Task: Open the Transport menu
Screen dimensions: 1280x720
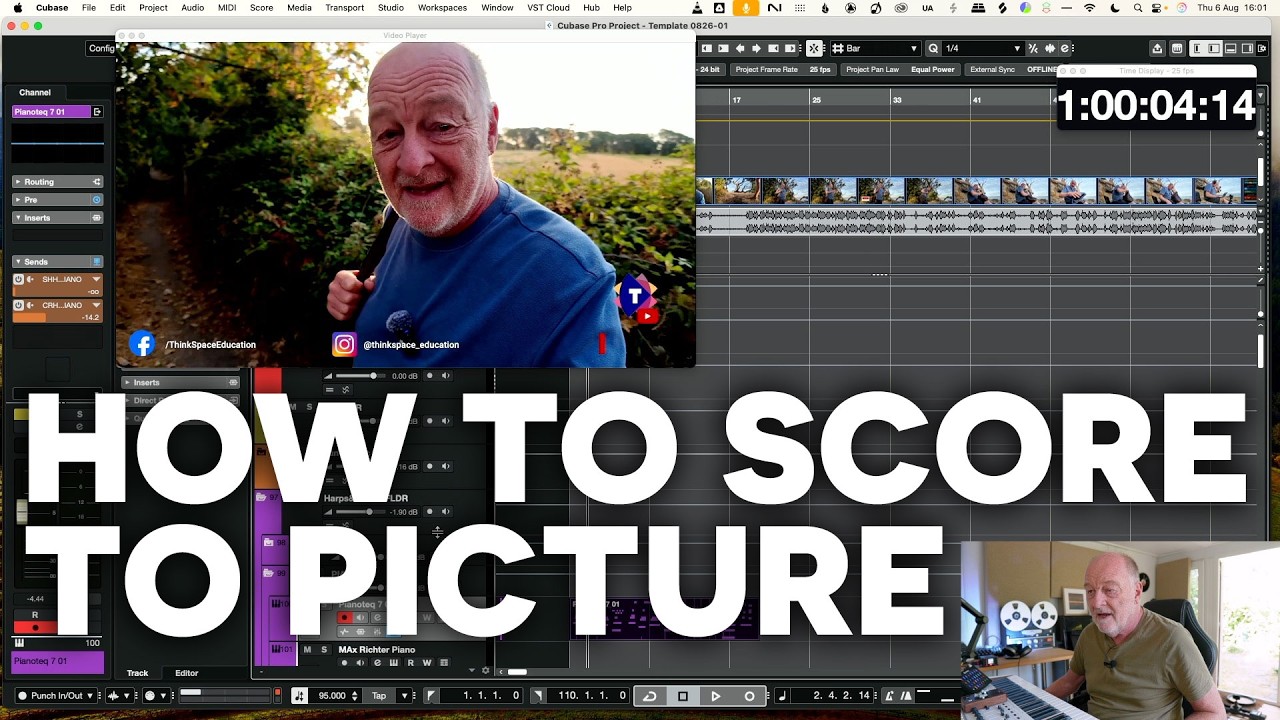Action: [345, 8]
